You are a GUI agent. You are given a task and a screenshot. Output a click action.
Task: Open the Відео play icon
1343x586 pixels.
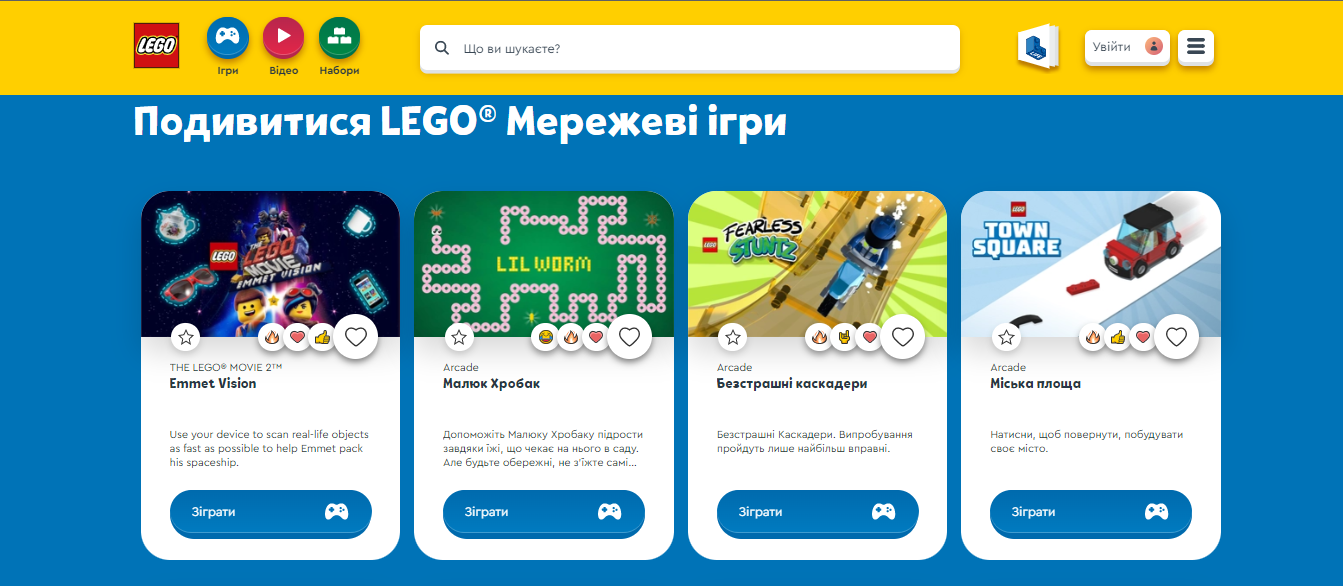284,38
